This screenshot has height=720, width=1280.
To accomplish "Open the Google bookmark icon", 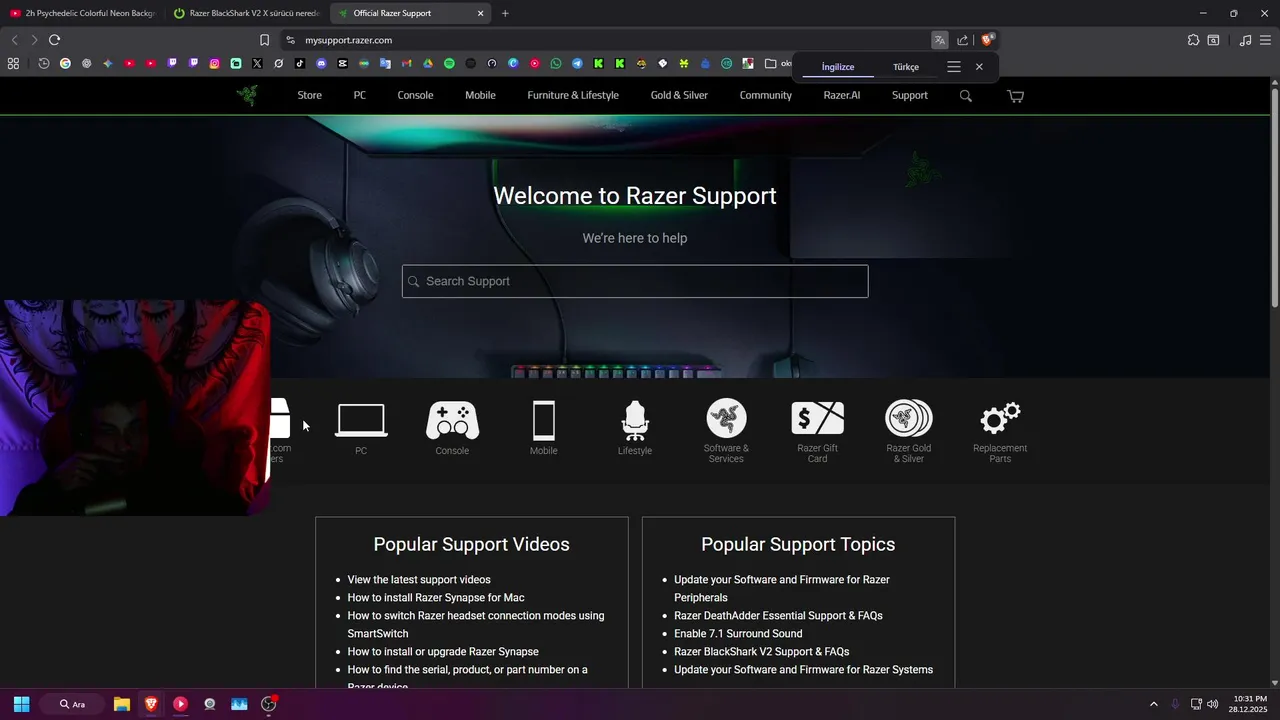I will [65, 63].
